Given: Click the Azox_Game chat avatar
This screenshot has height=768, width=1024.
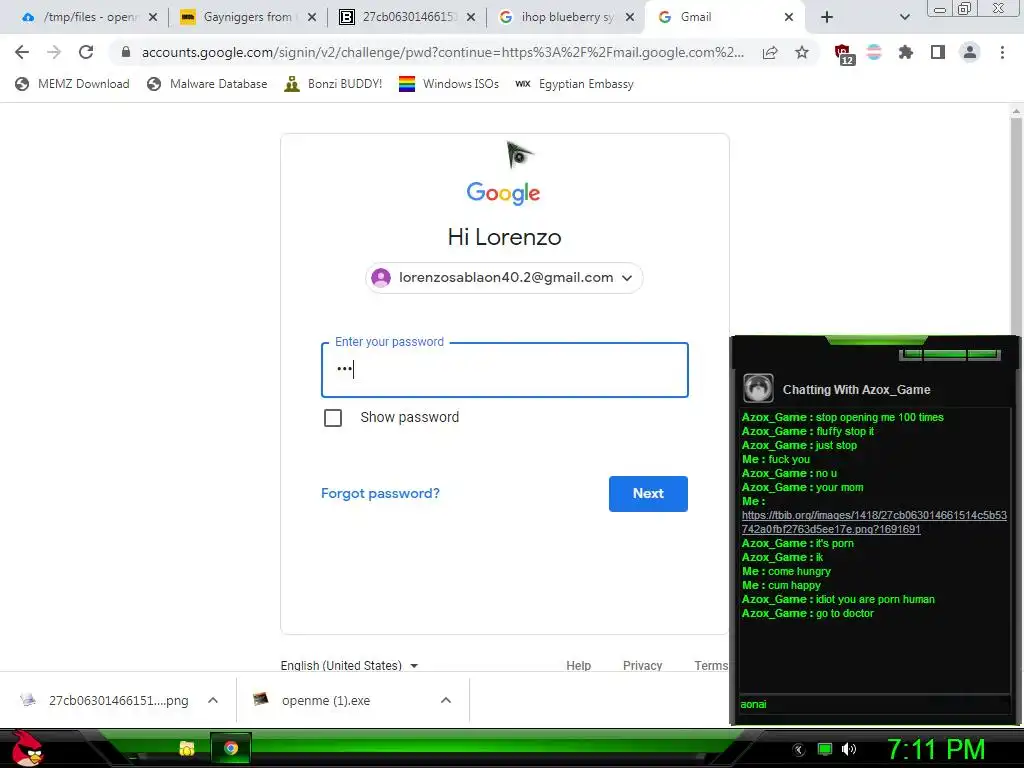Looking at the screenshot, I should pyautogui.click(x=758, y=389).
